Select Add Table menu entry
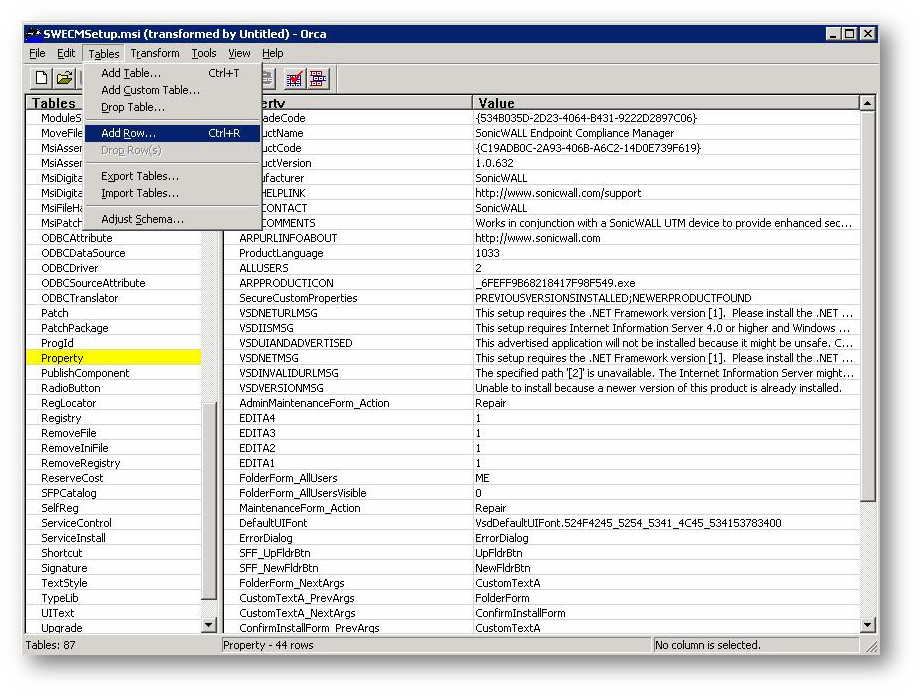The width and height of the screenshot is (922, 697). [x=130, y=73]
